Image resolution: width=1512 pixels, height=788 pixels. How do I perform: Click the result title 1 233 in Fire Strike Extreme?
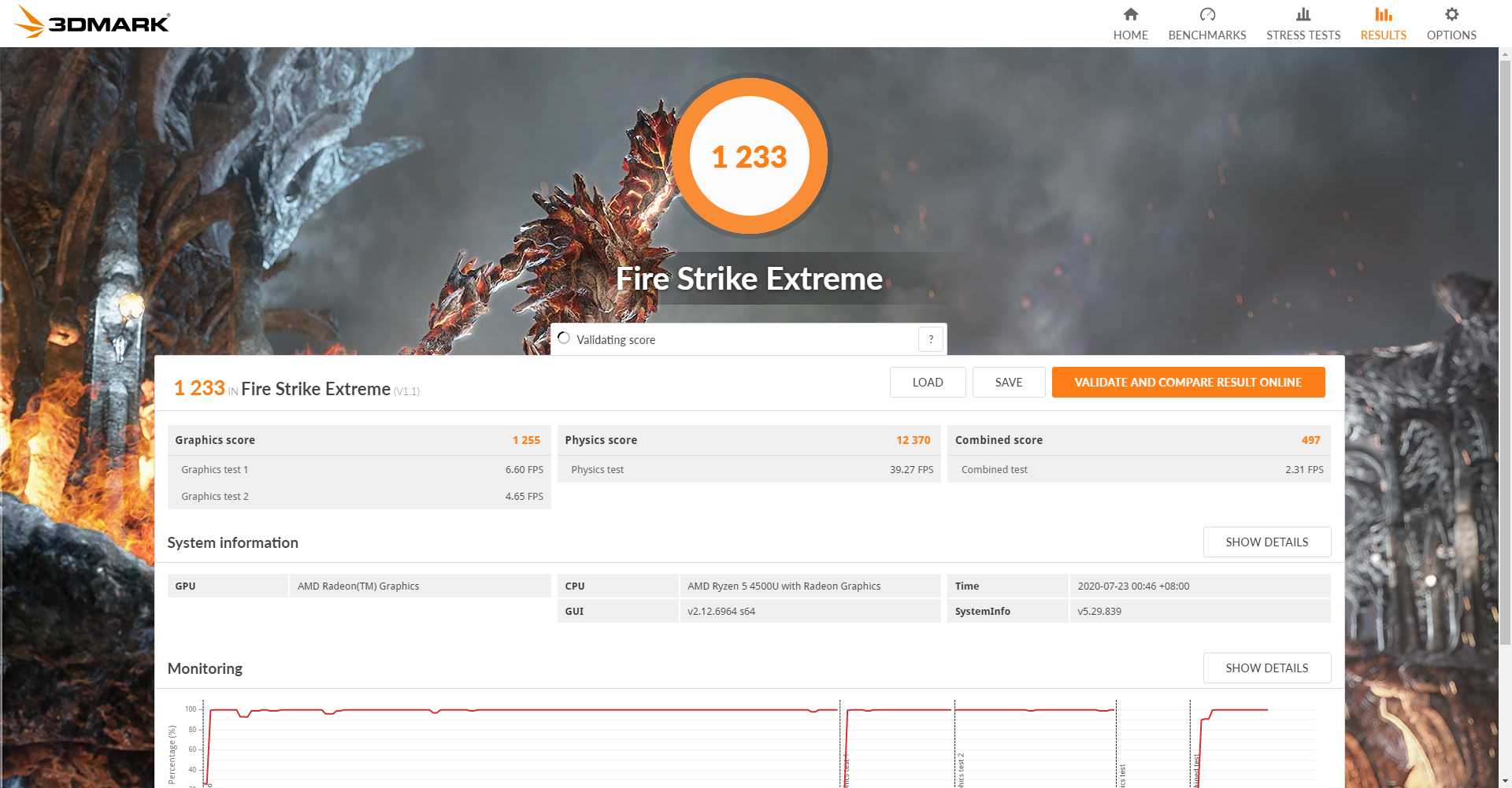click(x=296, y=389)
